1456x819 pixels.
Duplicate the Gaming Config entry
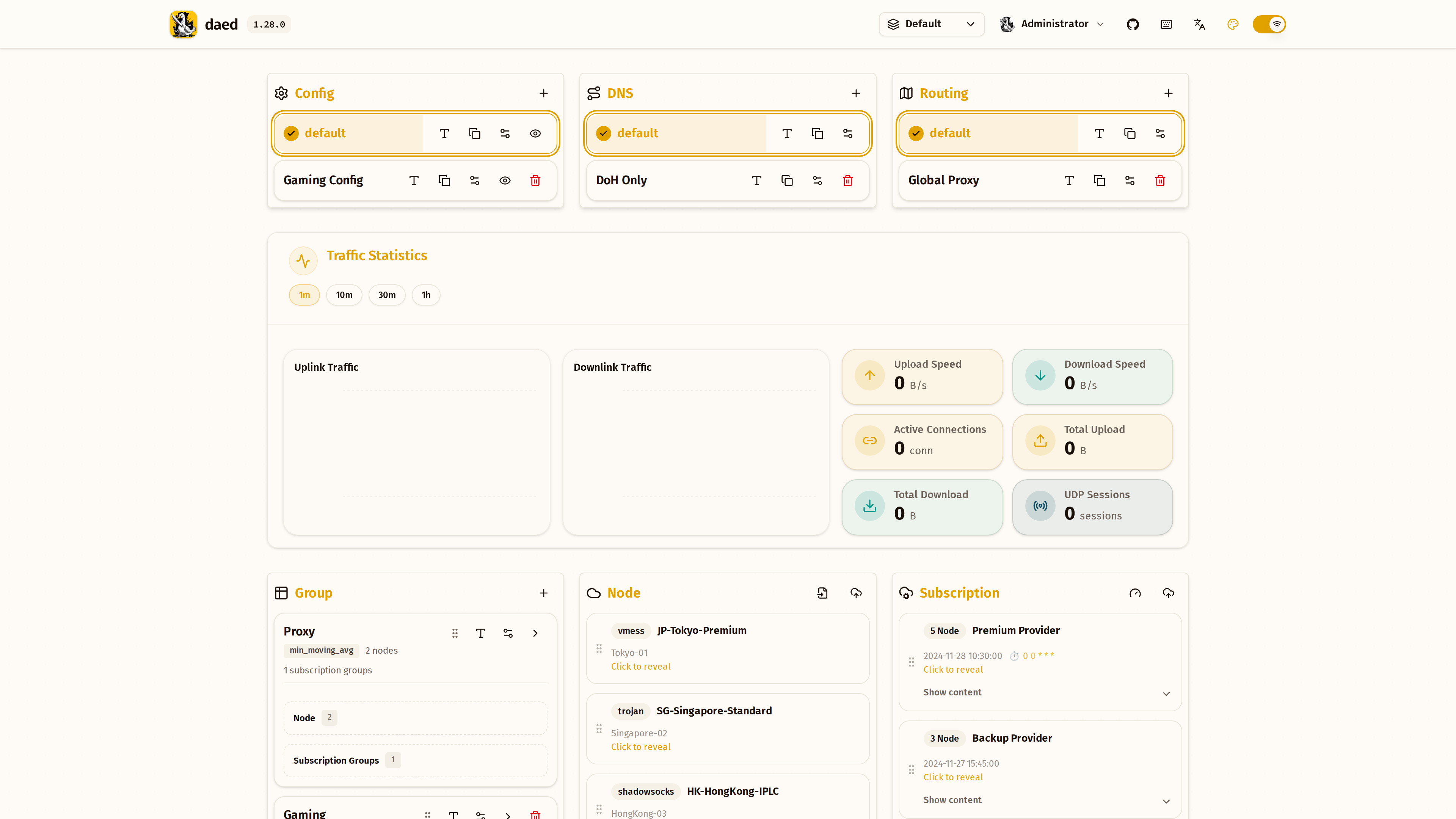tap(444, 180)
